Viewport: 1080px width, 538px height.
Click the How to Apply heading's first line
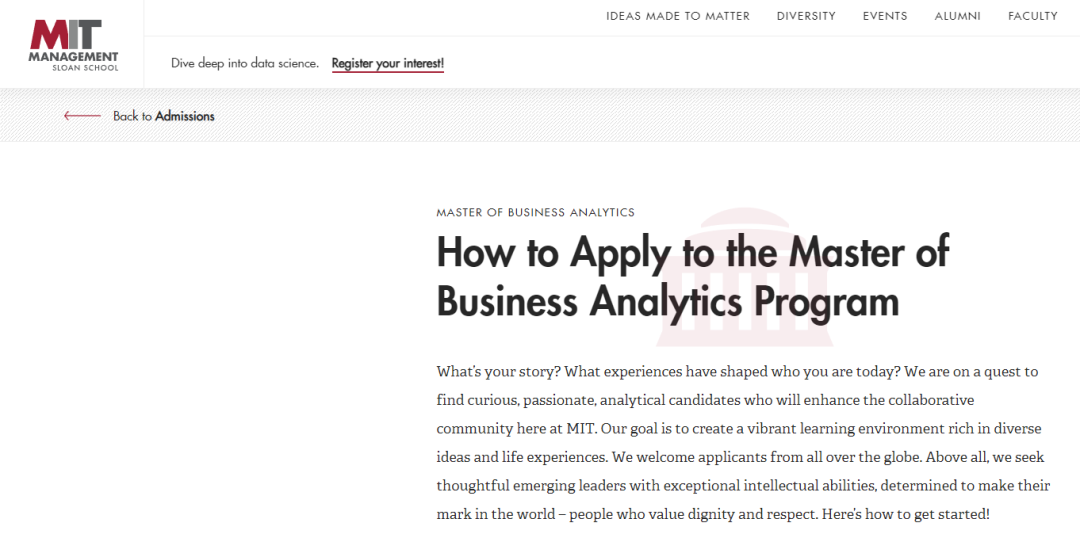[693, 253]
